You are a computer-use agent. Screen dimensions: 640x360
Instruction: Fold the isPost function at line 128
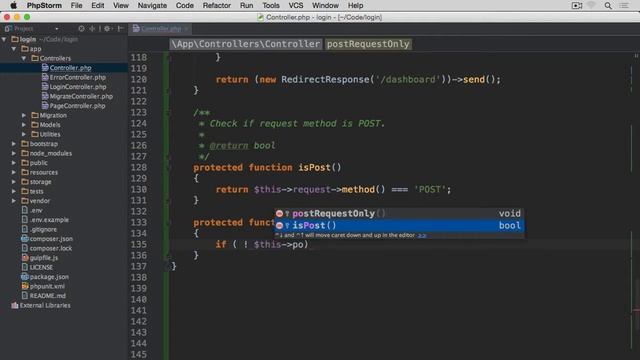coord(167,168)
